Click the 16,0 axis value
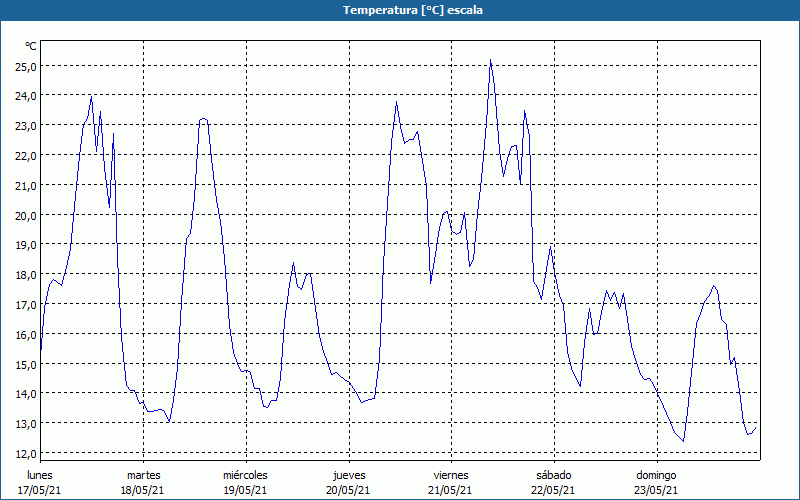 (27, 335)
